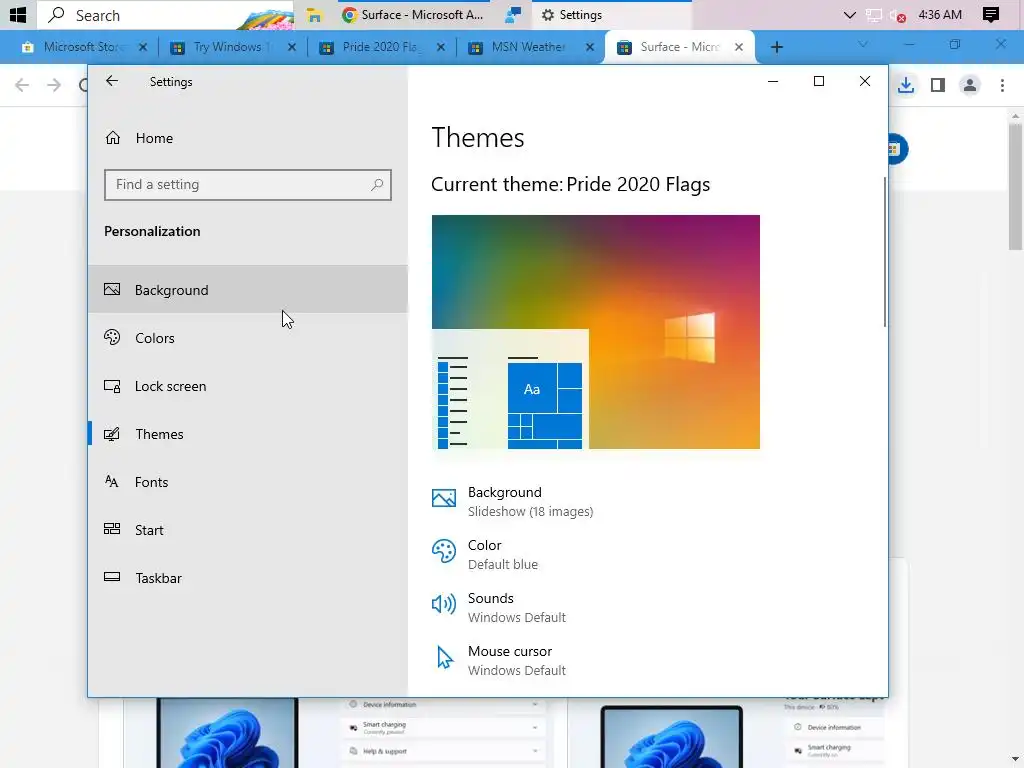Viewport: 1024px width, 768px height.
Task: Click the Lock screen icon in the sidebar
Action: pos(112,386)
